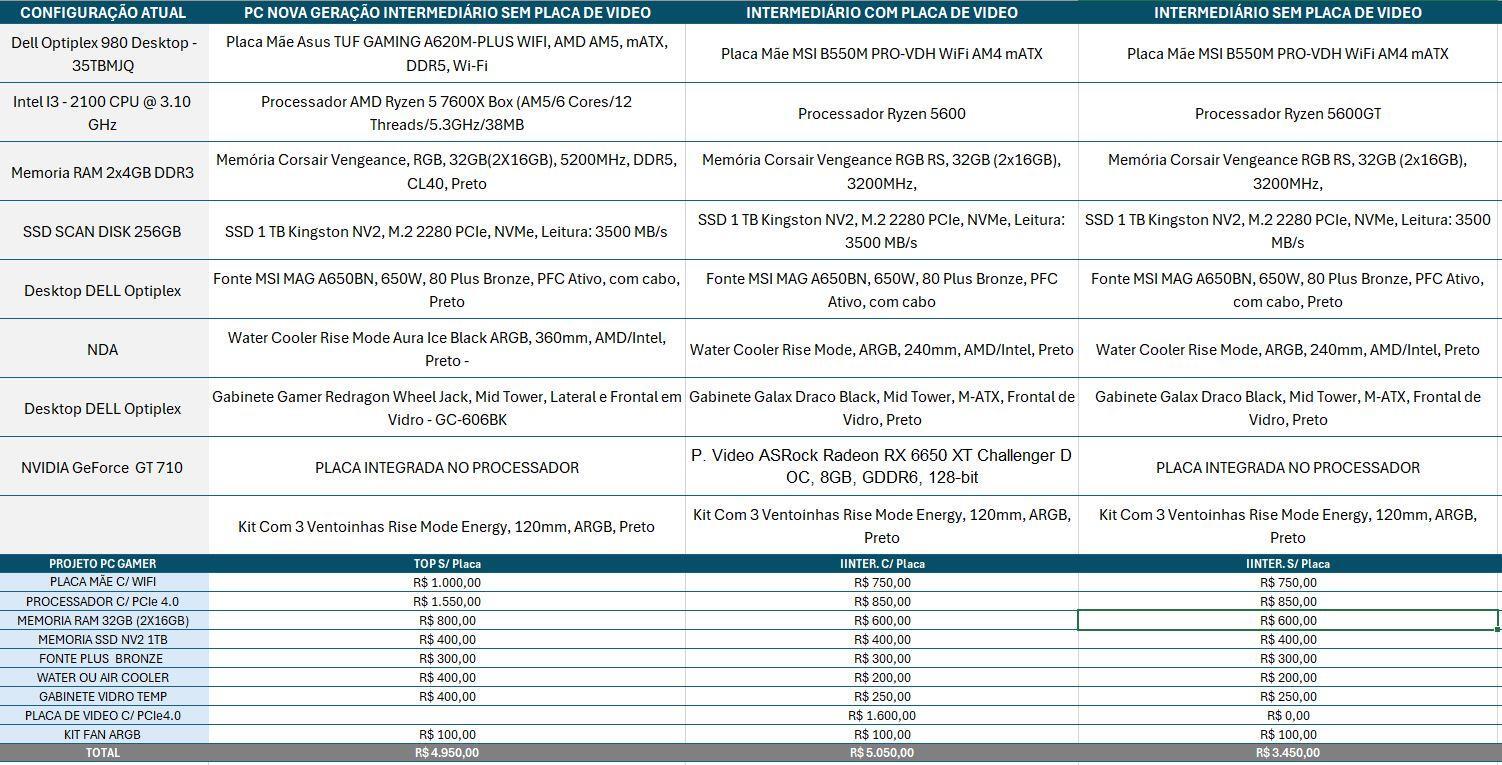
Task: Click Water Cooler Aura Ice Black 360mm cell
Action: [447, 349]
